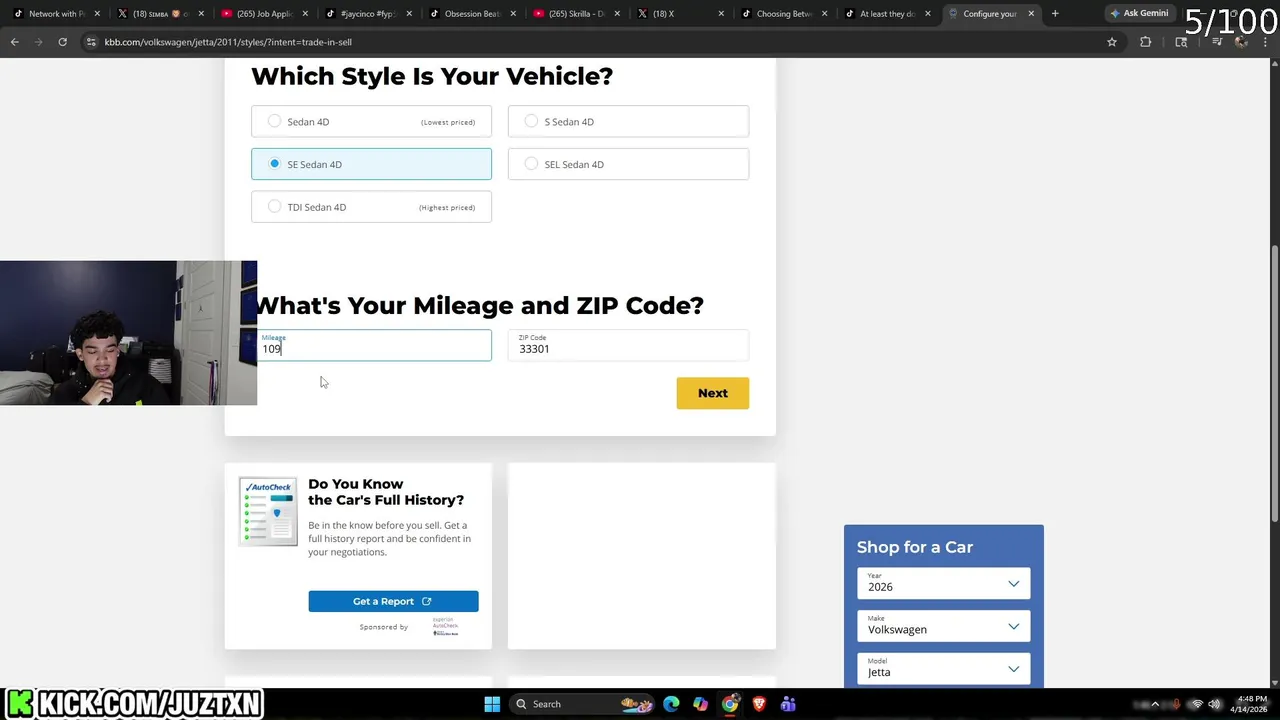The width and height of the screenshot is (1280, 720).
Task: Open the clock showing 4:48 PM
Action: pos(1252,704)
